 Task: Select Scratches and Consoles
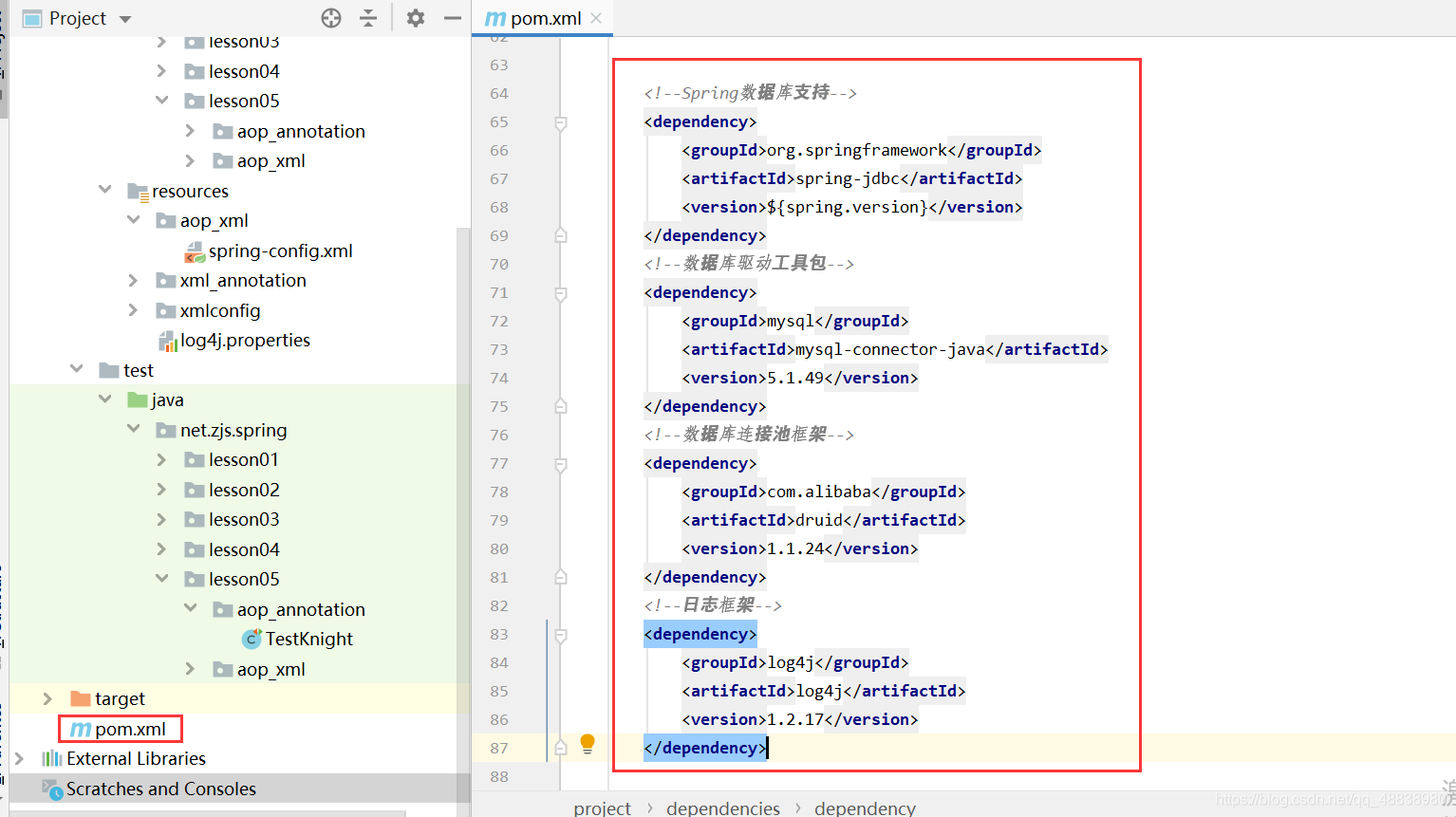coord(161,789)
